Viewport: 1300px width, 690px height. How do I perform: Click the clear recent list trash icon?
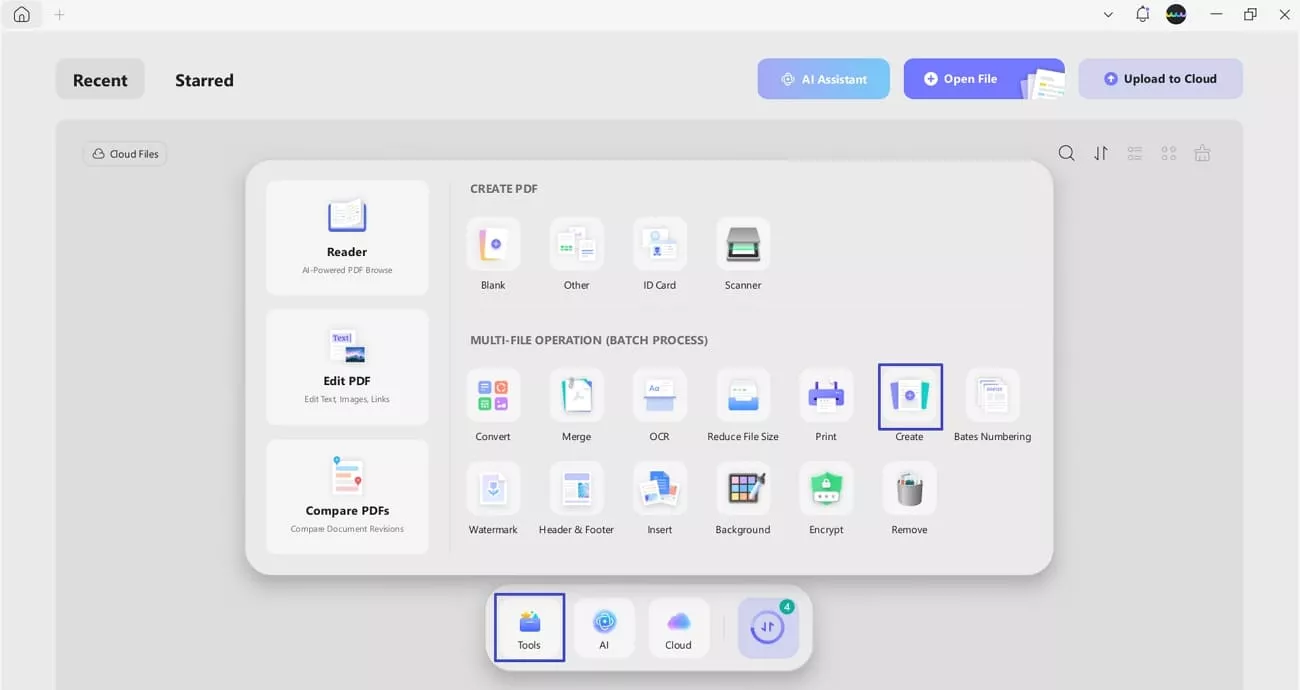point(1203,153)
